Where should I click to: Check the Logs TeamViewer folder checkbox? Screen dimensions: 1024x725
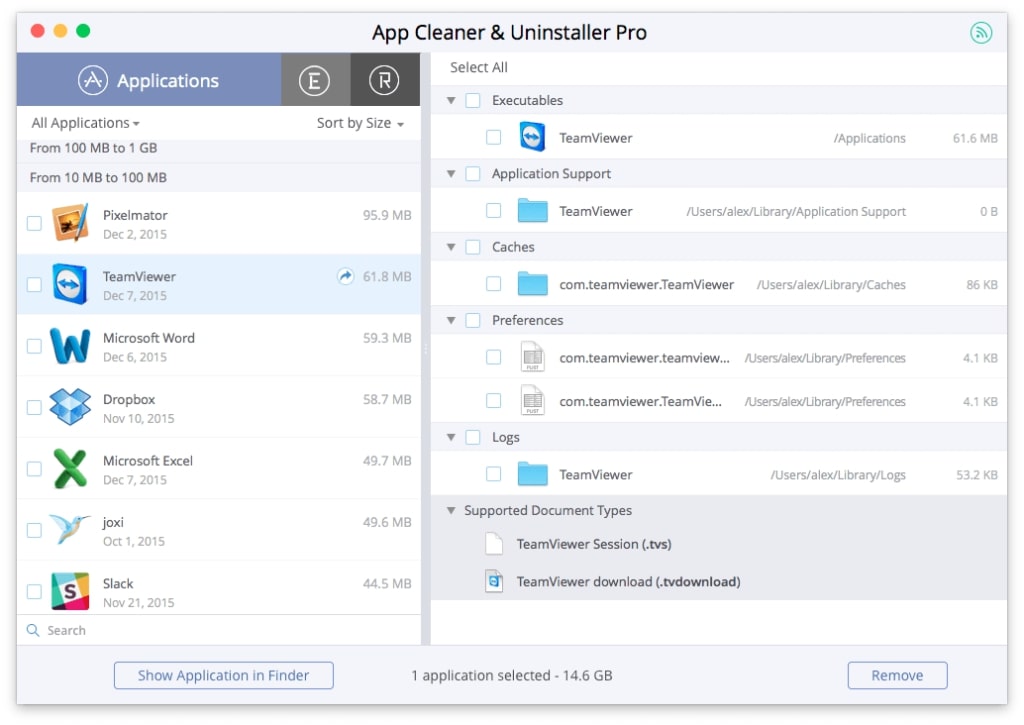[x=494, y=474]
